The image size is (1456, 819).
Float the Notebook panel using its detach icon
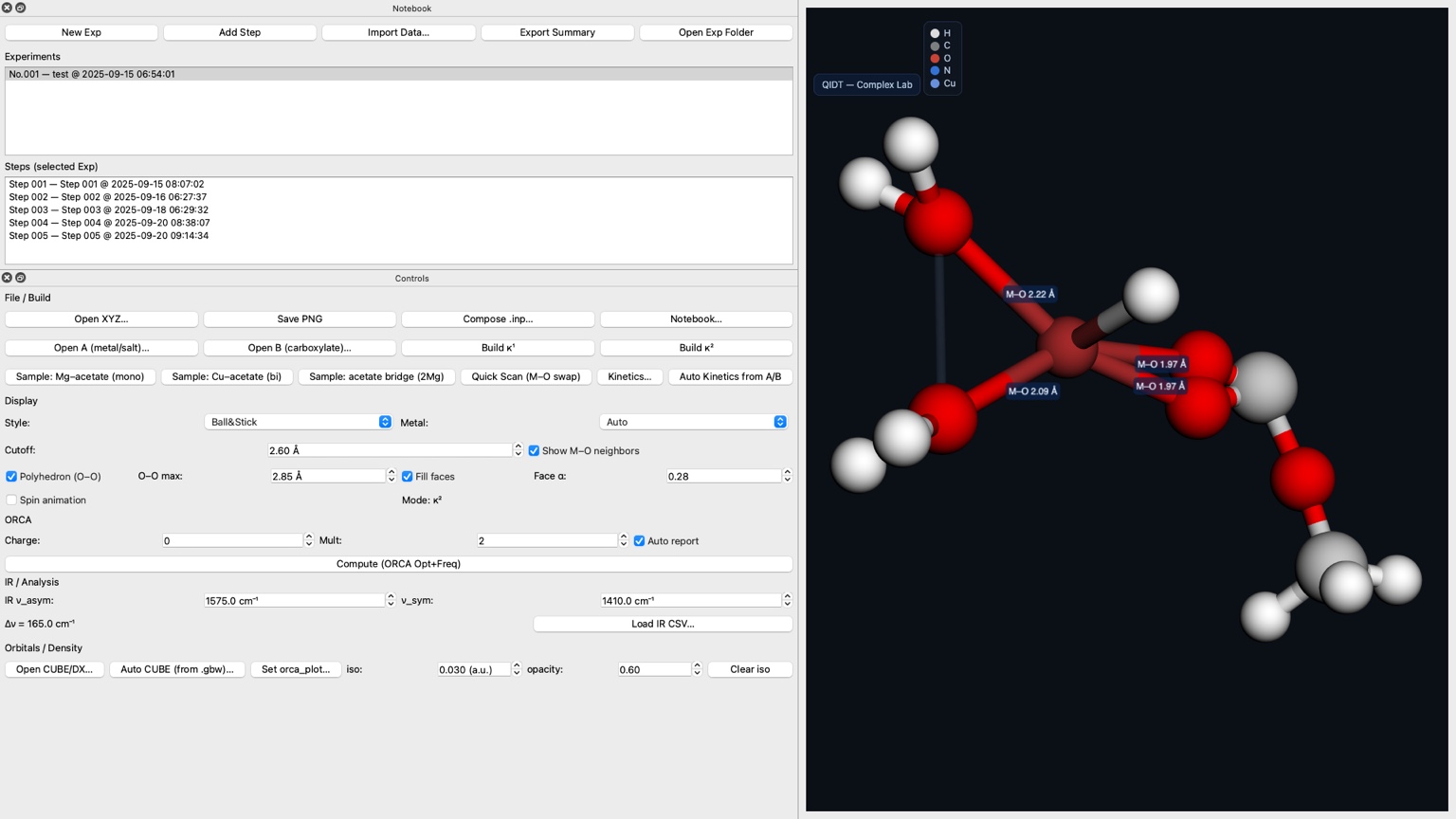point(20,8)
